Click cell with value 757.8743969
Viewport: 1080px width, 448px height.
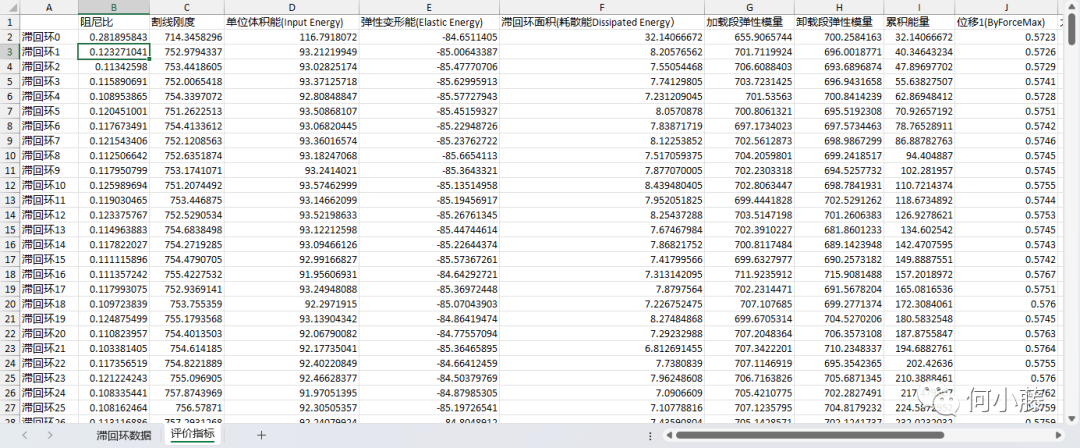(187, 391)
